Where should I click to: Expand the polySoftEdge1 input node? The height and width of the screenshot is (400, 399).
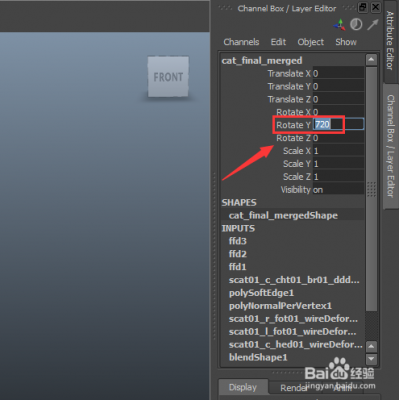pyautogui.click(x=261, y=293)
